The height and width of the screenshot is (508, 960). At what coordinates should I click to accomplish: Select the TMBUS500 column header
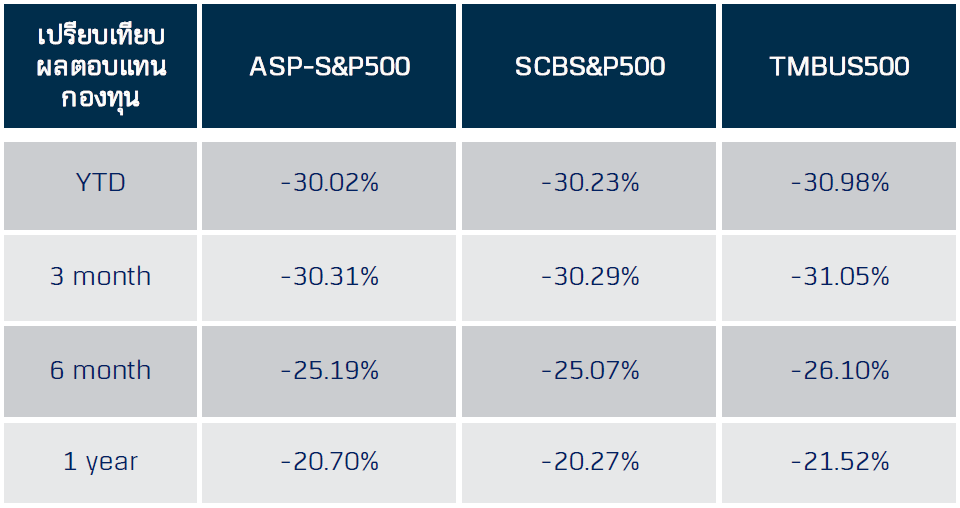[839, 67]
